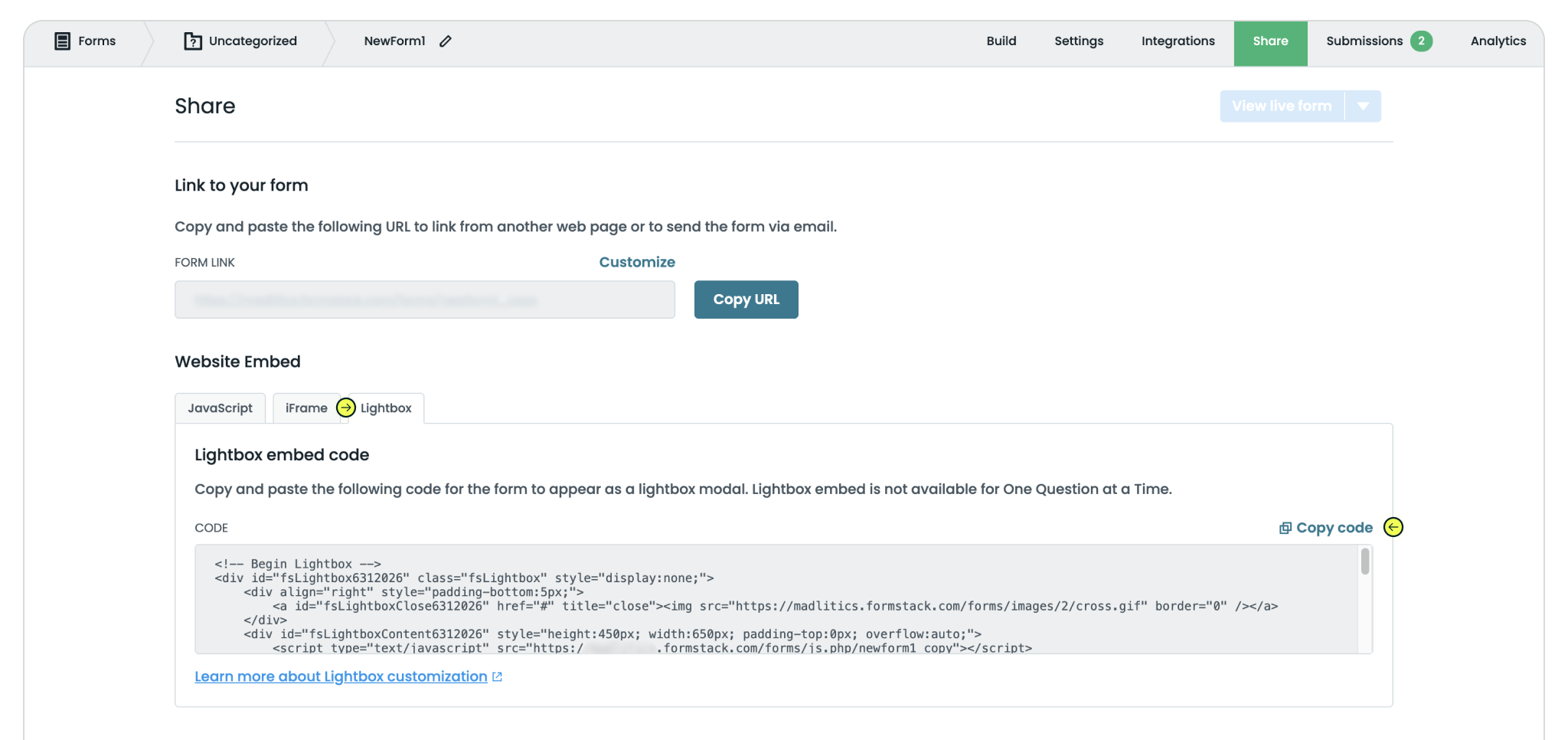Click the pencil icon to rename NewForm1

[x=446, y=41]
